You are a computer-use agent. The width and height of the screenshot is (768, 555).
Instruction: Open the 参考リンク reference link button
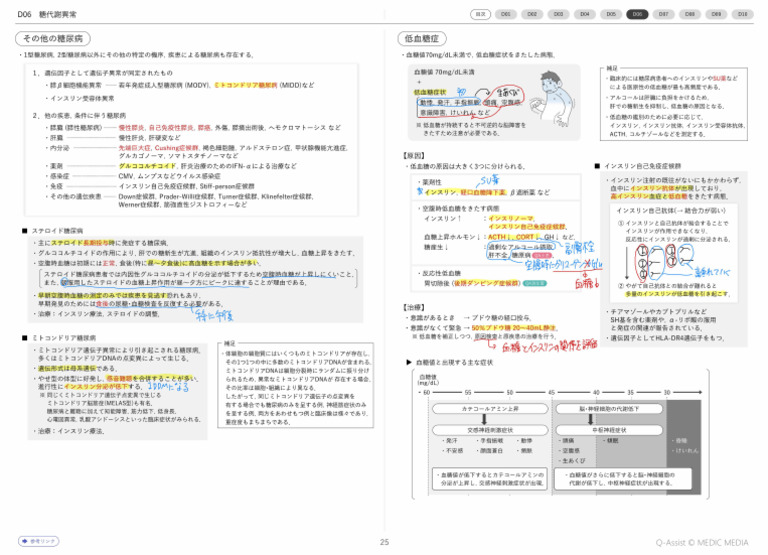pos(39,541)
